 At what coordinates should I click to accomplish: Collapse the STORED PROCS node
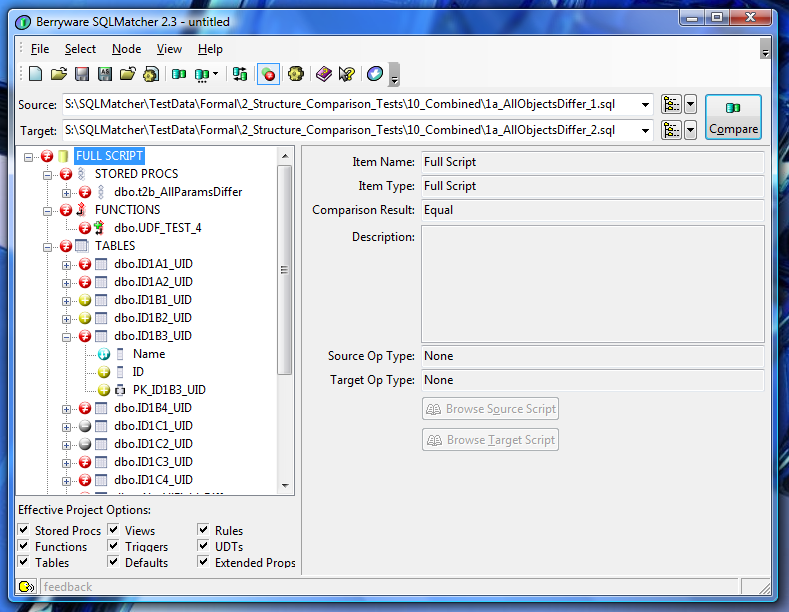[x=47, y=175]
